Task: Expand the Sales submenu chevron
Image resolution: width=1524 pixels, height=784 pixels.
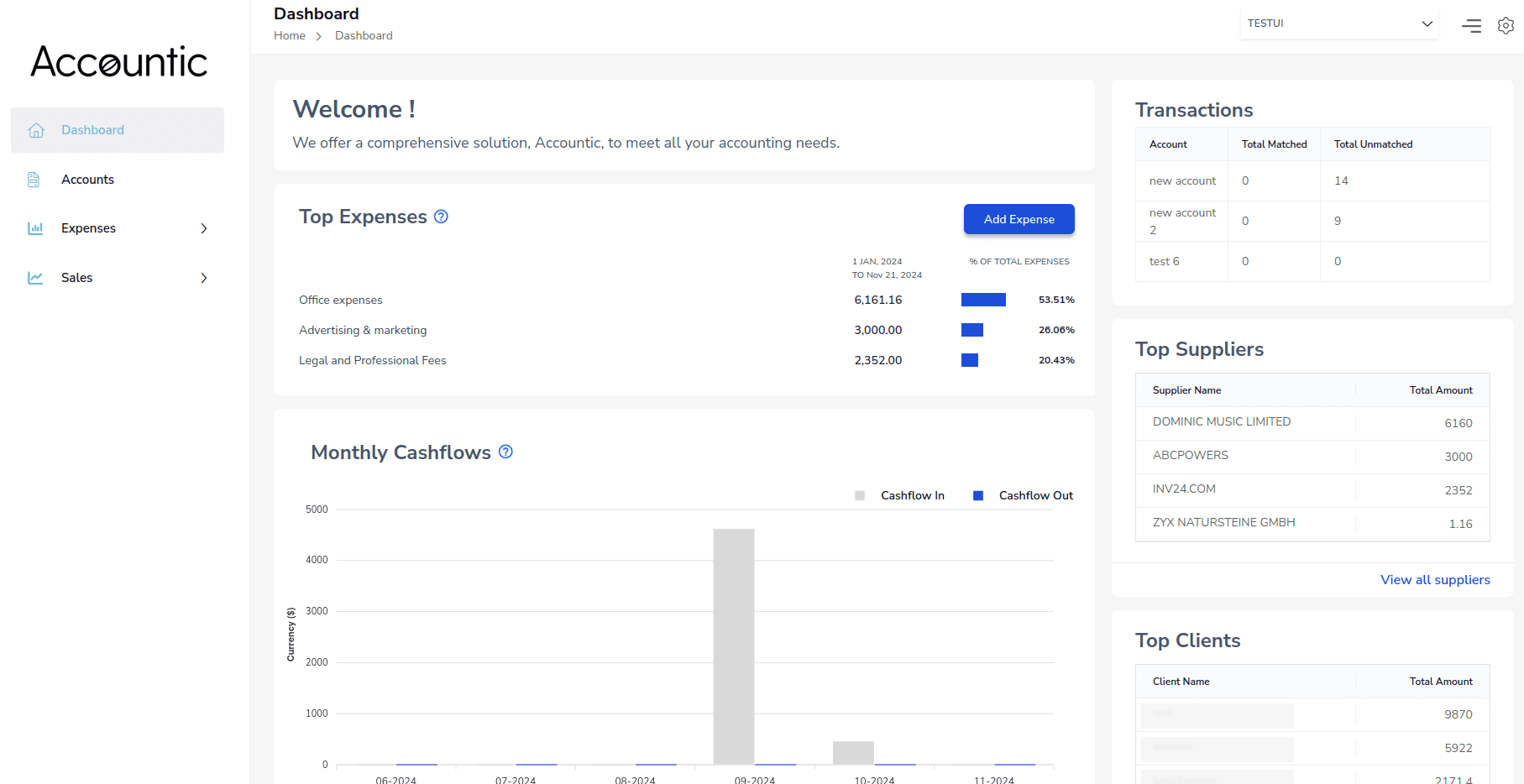Action: pyautogui.click(x=203, y=278)
